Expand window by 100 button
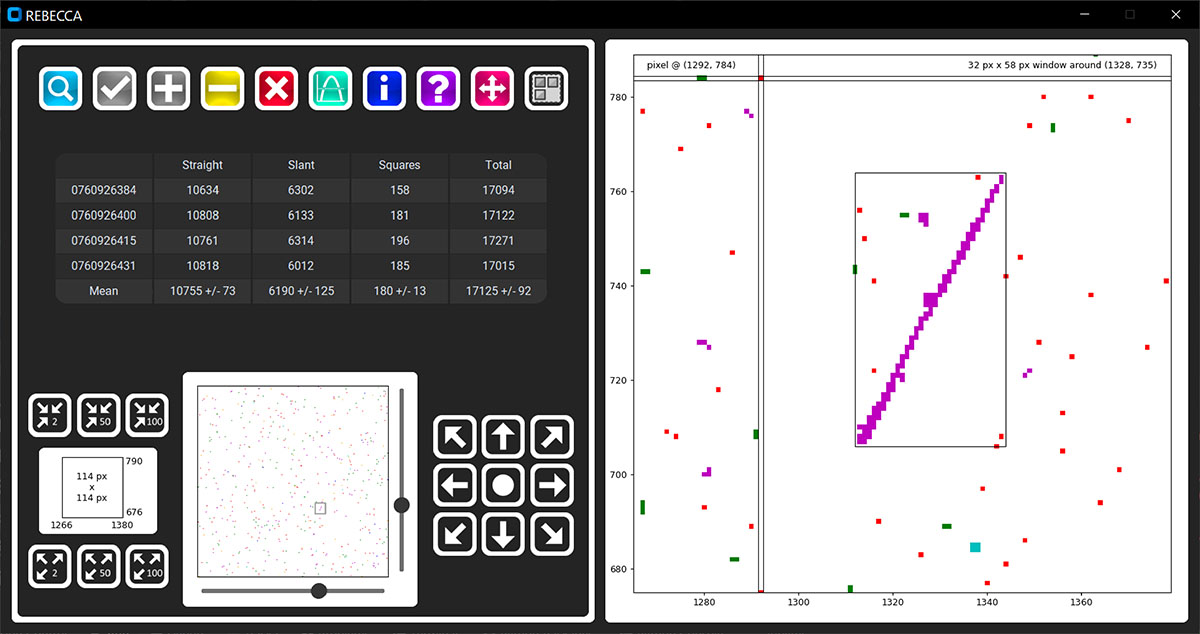 tap(147, 566)
